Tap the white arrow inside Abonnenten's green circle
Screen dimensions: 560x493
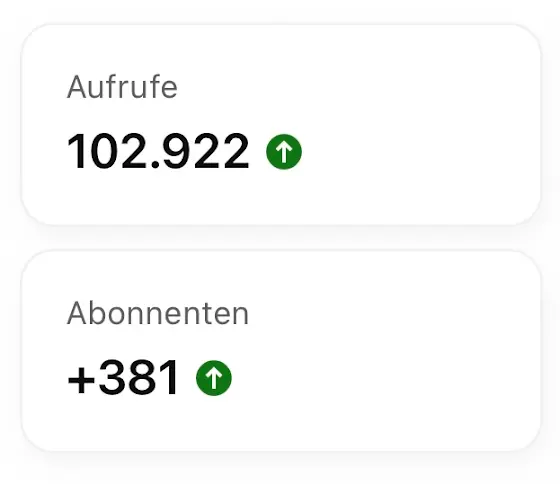pos(214,378)
